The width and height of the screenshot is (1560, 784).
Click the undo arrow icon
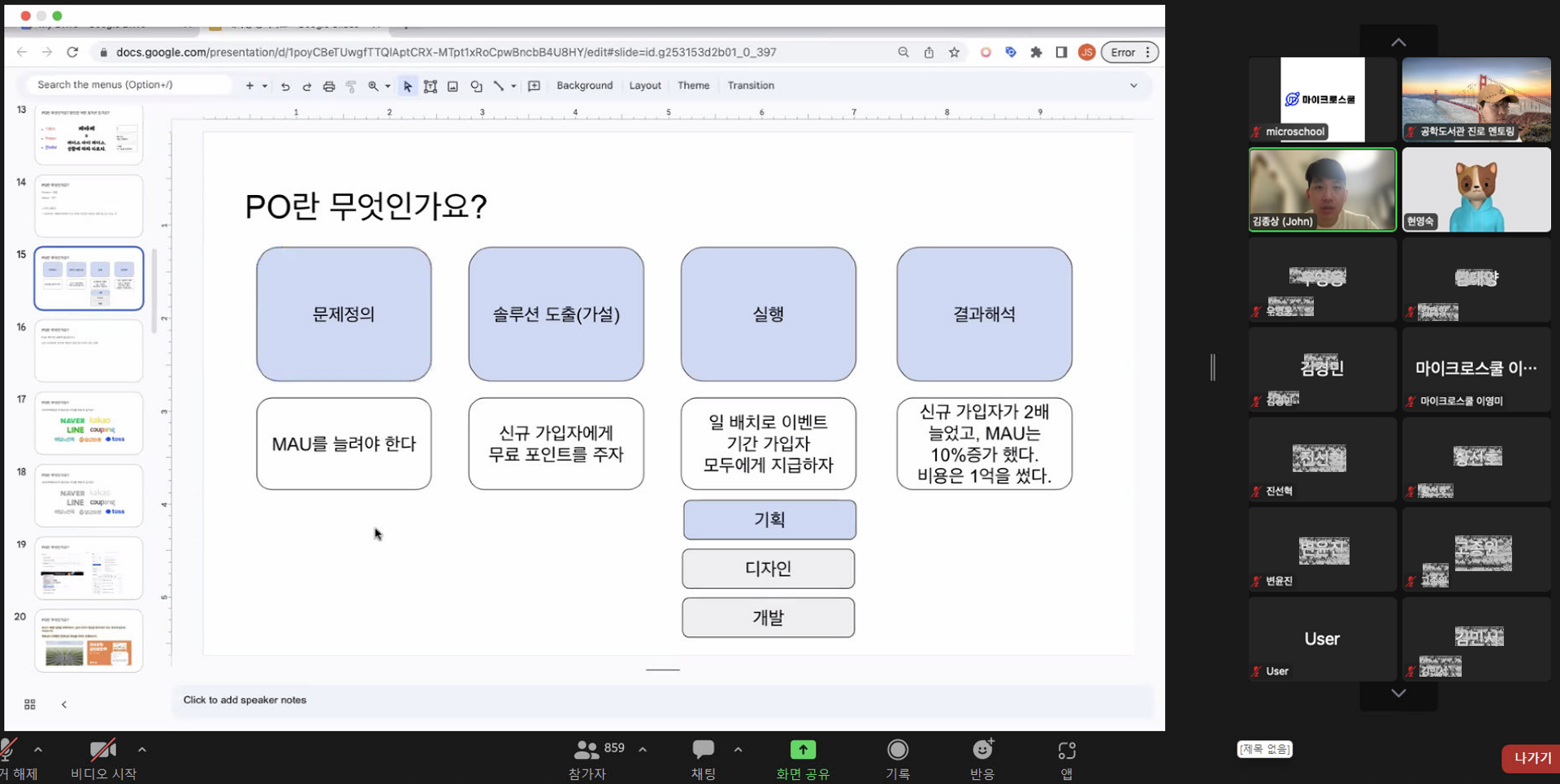(x=285, y=86)
